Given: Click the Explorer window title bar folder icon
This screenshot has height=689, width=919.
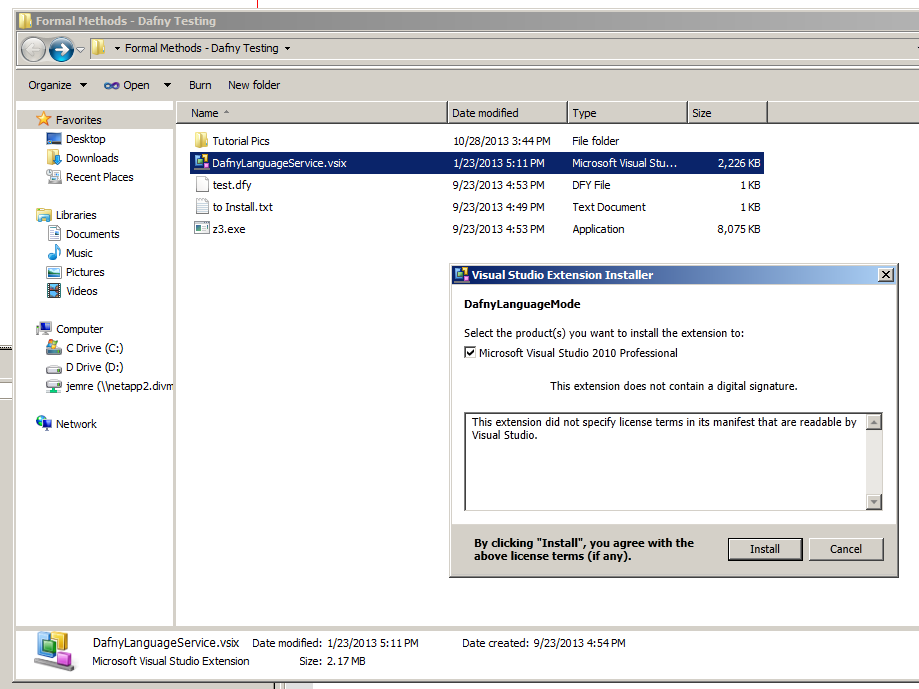Looking at the screenshot, I should tap(25, 21).
